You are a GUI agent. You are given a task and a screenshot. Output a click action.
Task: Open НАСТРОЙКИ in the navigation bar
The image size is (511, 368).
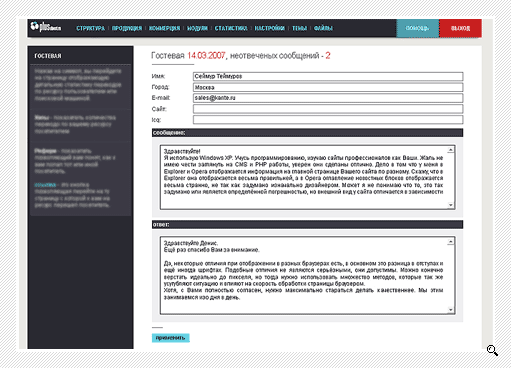point(270,28)
